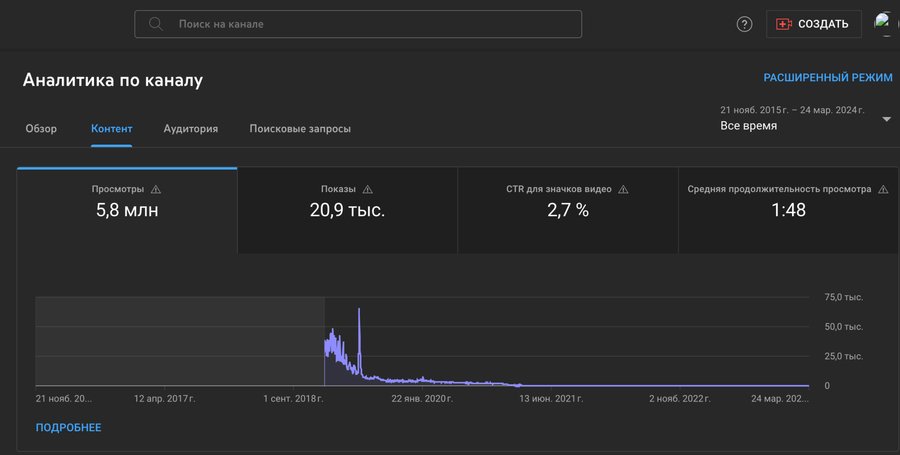
Task: Select the CTR для значков видео card
Action: click(567, 210)
